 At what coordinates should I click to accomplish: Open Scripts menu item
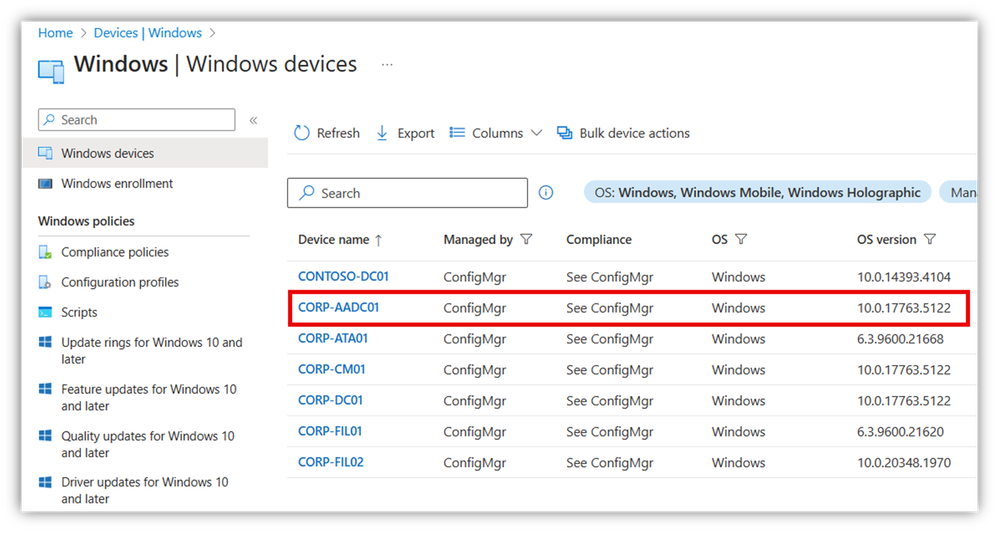[x=79, y=312]
